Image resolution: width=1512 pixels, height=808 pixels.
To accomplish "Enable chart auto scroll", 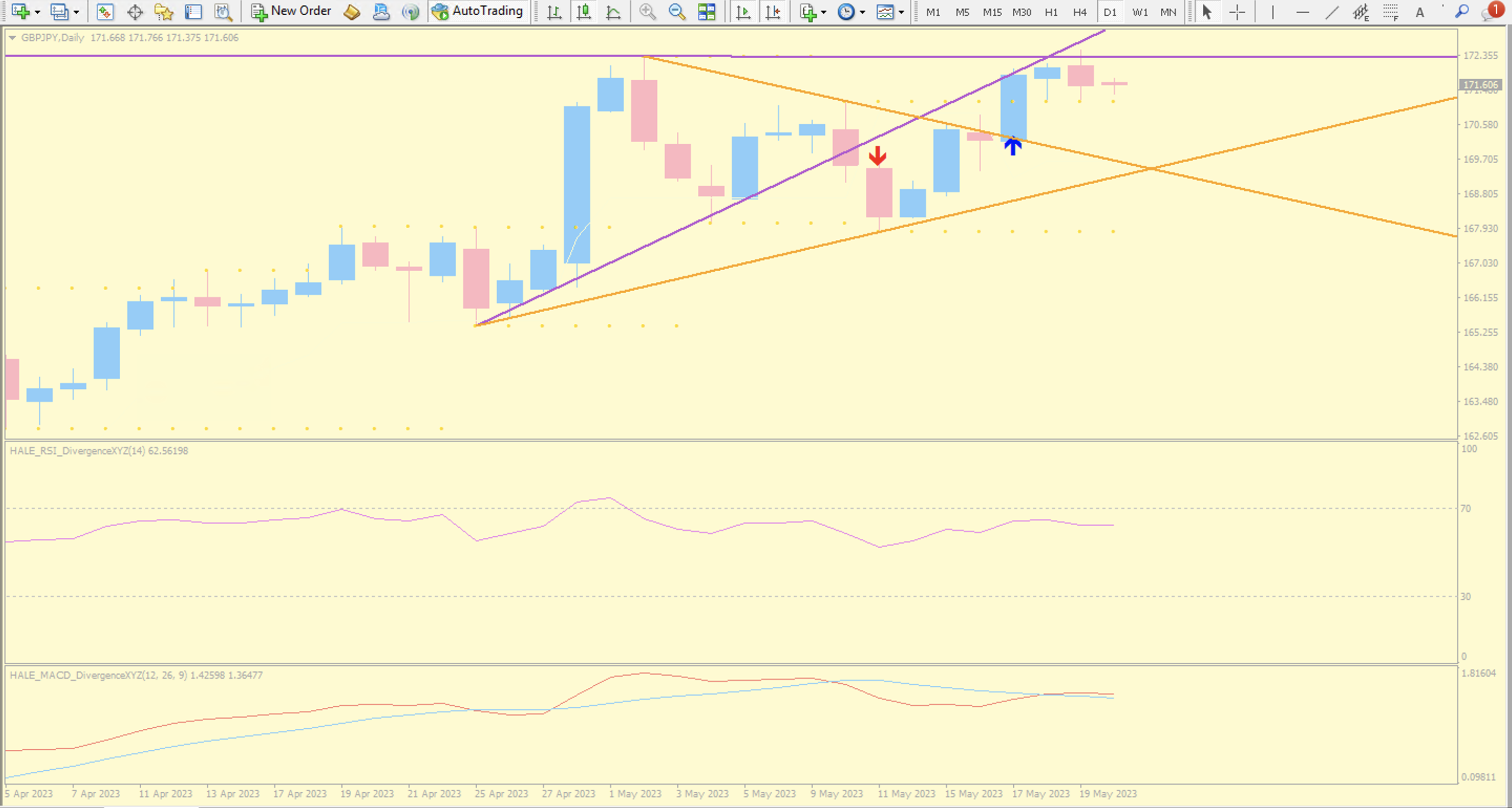I will (743, 12).
